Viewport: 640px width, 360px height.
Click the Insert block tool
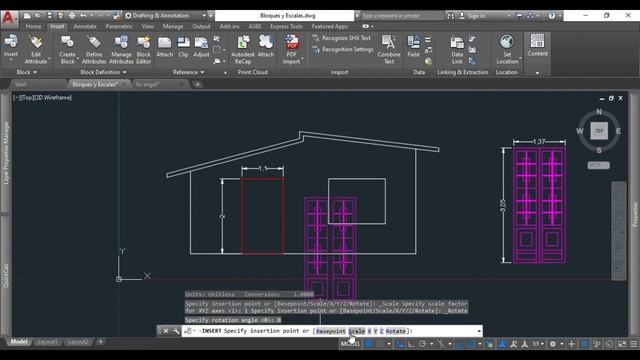point(11,47)
